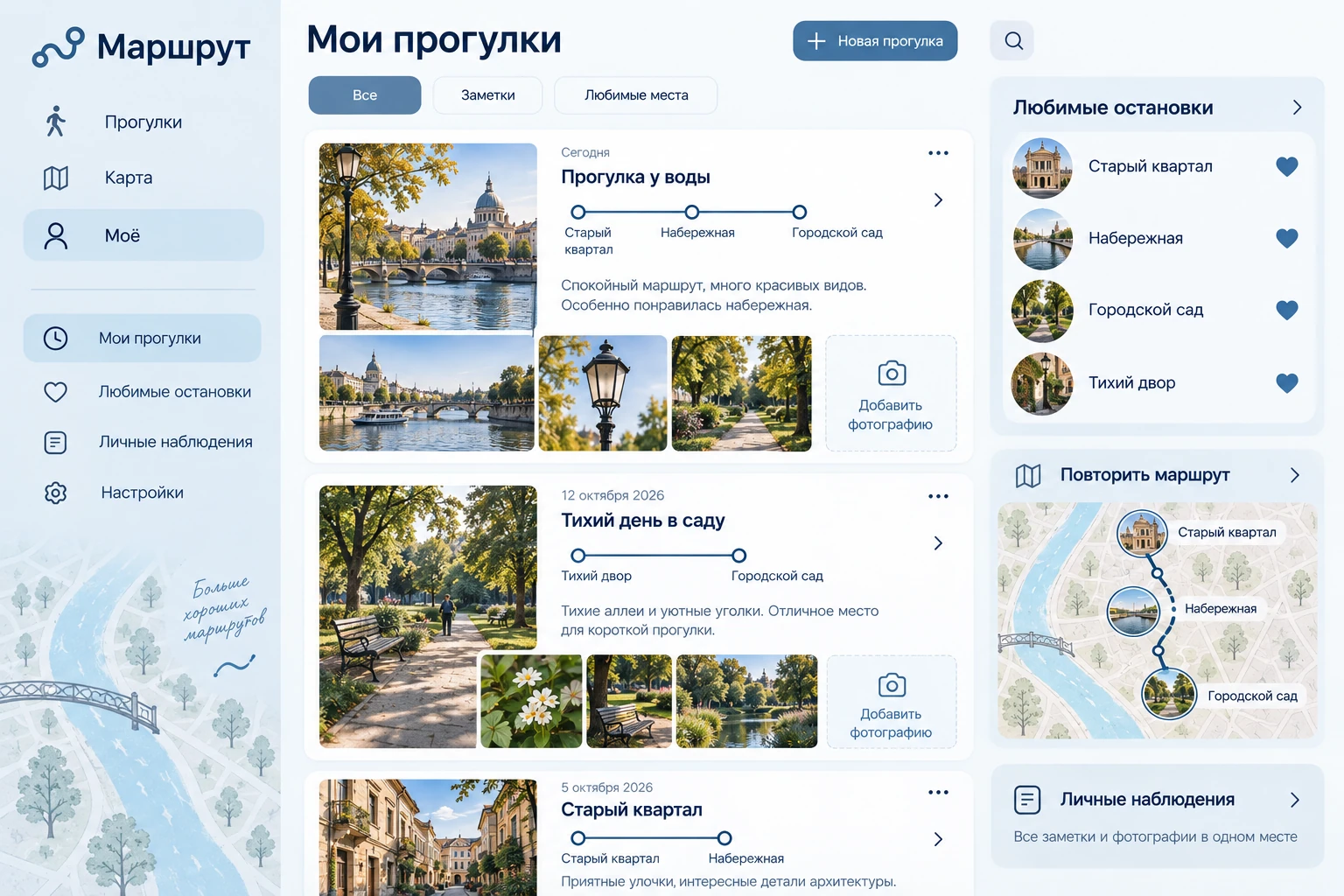Open Прогулки via the walking person icon
The width and height of the screenshot is (1344, 896).
coord(56,122)
